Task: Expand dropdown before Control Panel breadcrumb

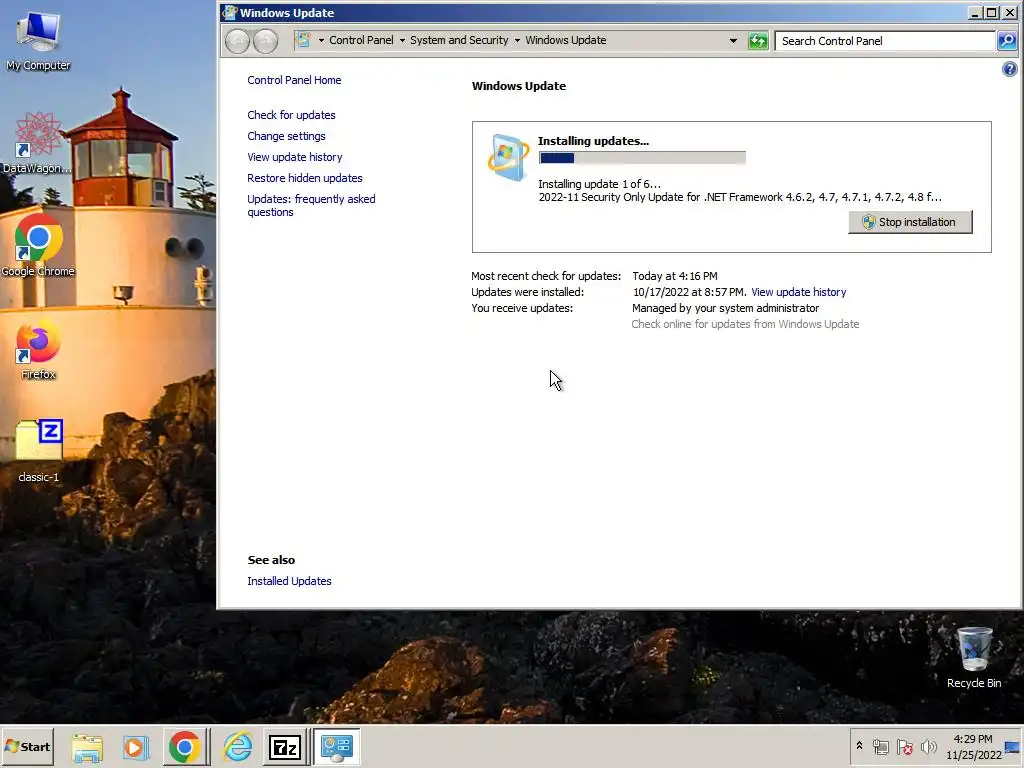Action: click(321, 40)
